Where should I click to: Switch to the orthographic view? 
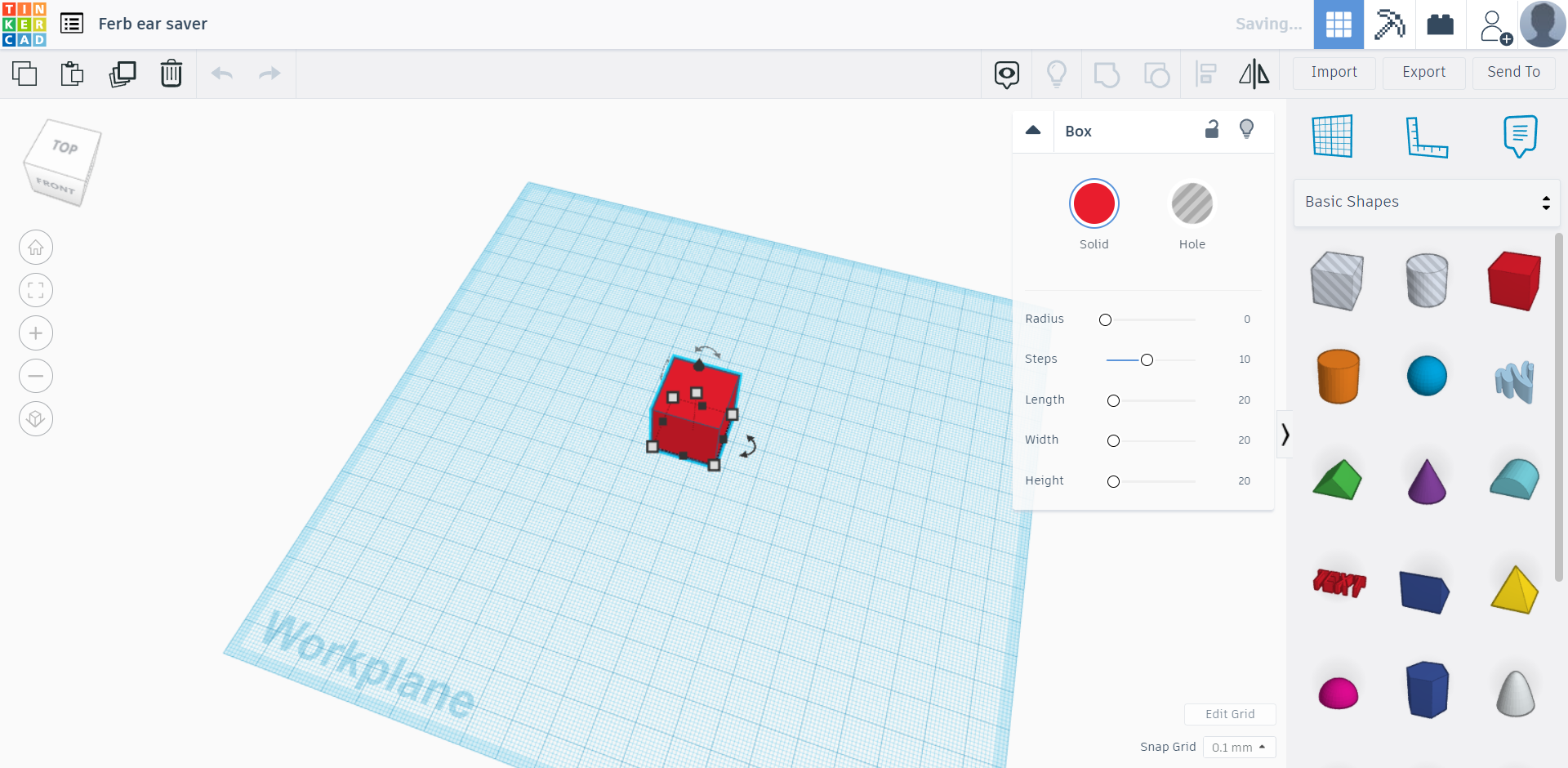36,419
